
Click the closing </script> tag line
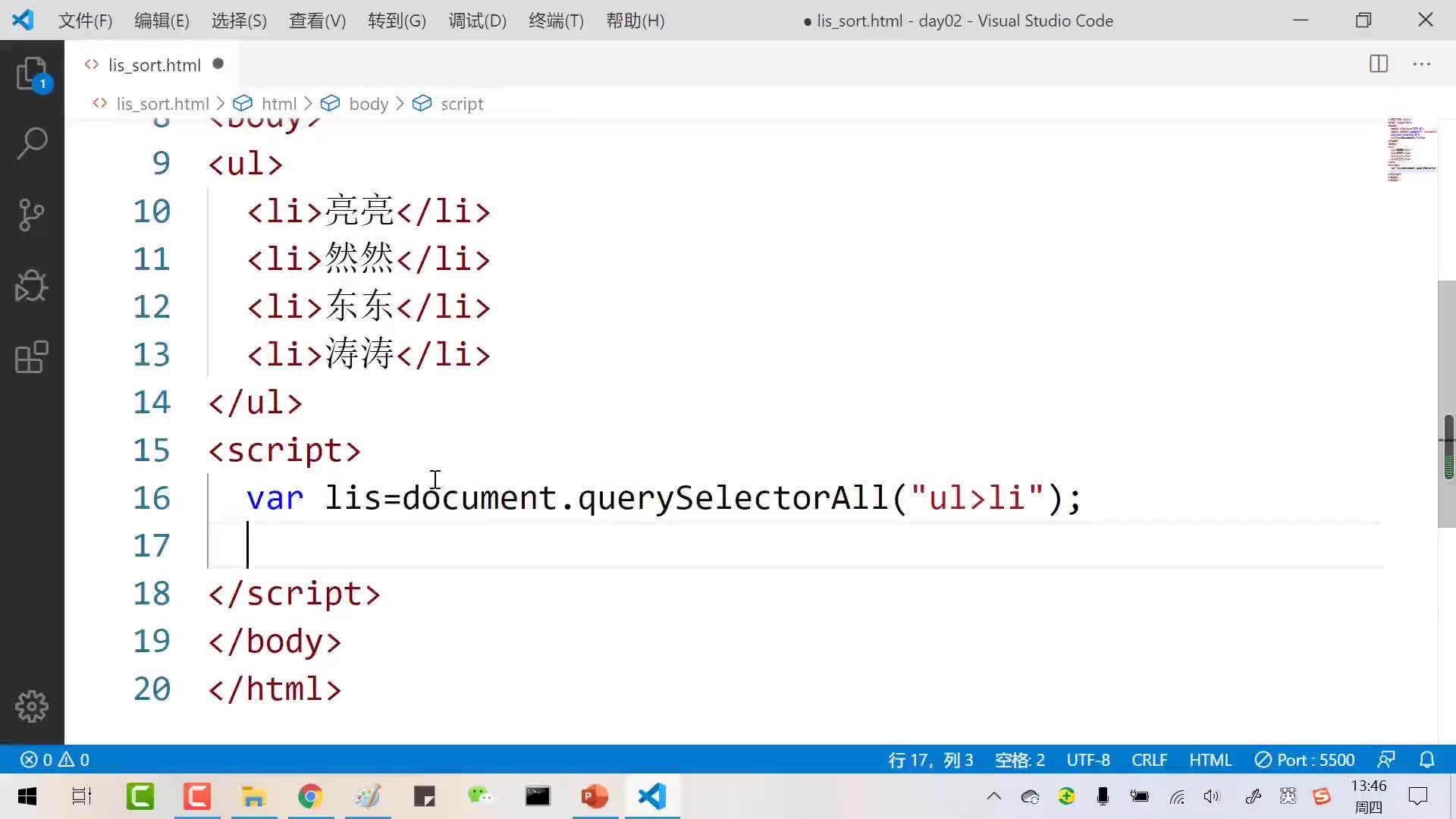click(x=294, y=594)
